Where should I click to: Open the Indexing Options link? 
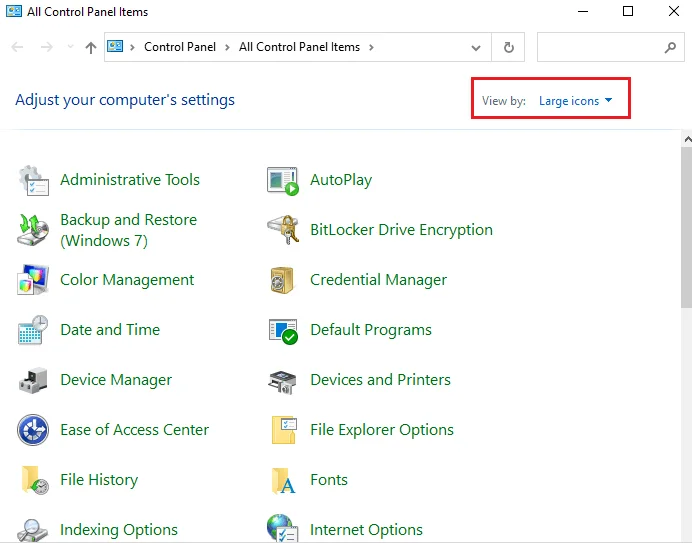(119, 530)
